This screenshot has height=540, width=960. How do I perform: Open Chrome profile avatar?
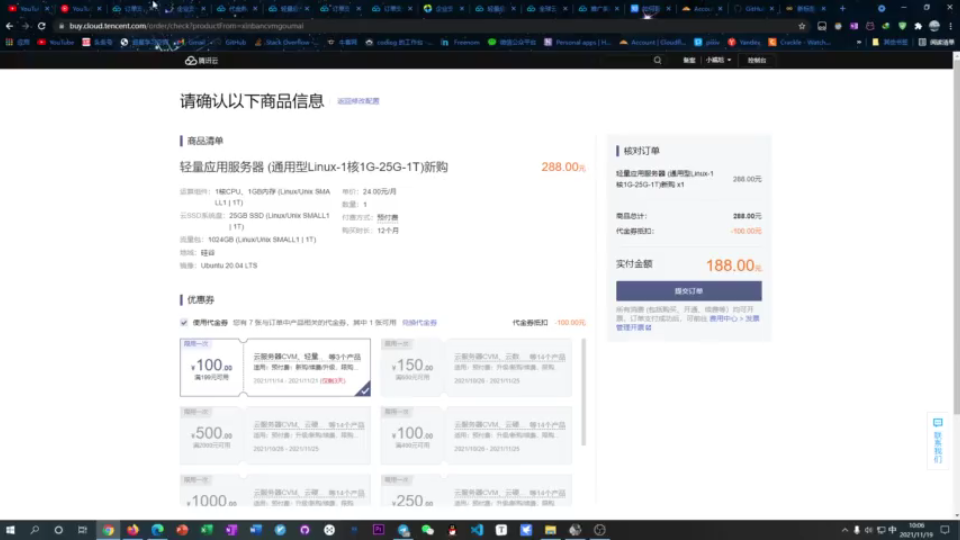(934, 26)
